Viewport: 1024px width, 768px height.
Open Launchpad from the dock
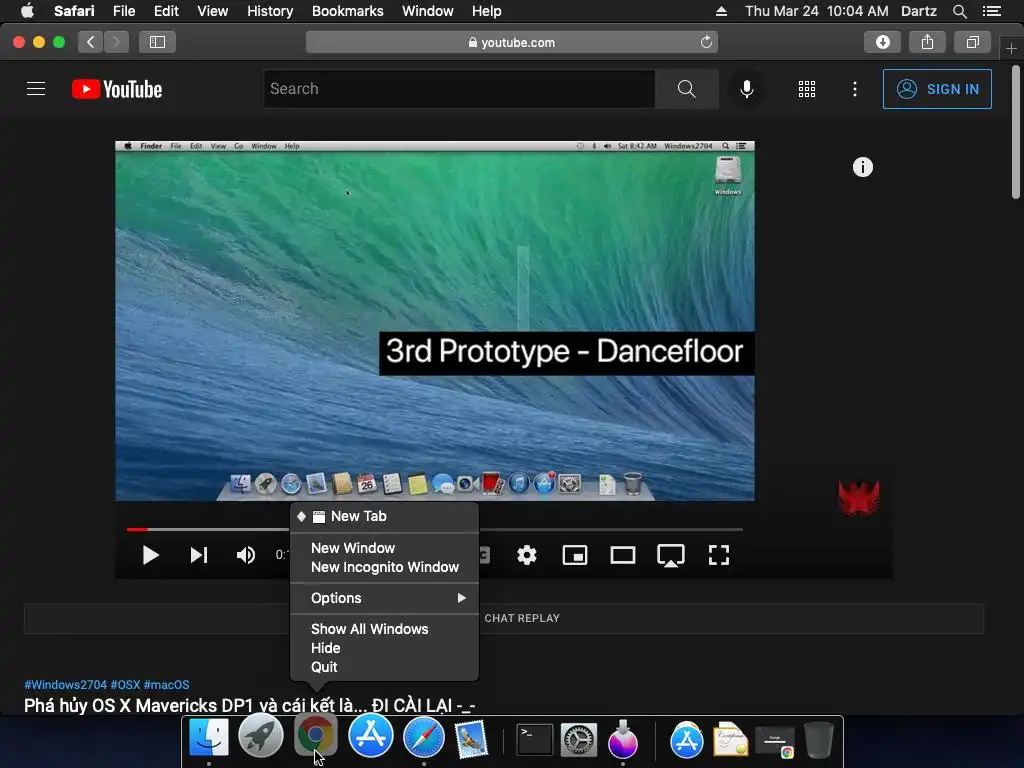pyautogui.click(x=261, y=736)
